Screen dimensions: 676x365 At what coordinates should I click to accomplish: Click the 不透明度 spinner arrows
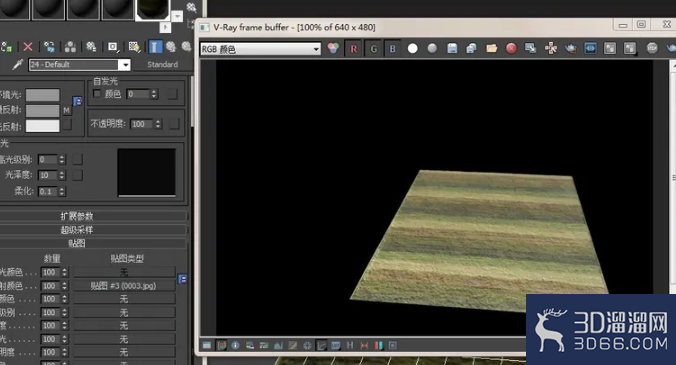[158, 124]
